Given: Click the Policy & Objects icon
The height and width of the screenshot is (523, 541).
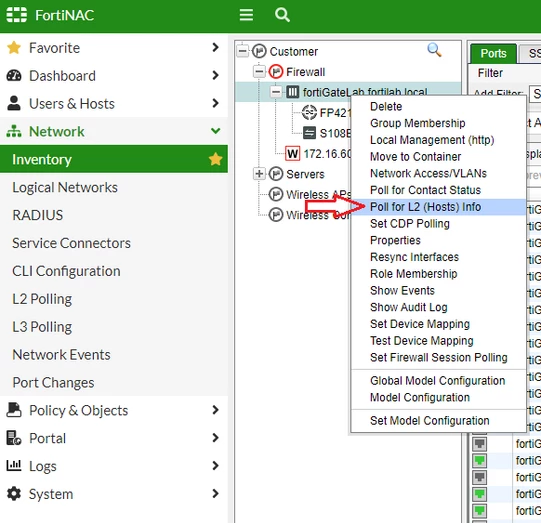Looking at the screenshot, I should 14,410.
